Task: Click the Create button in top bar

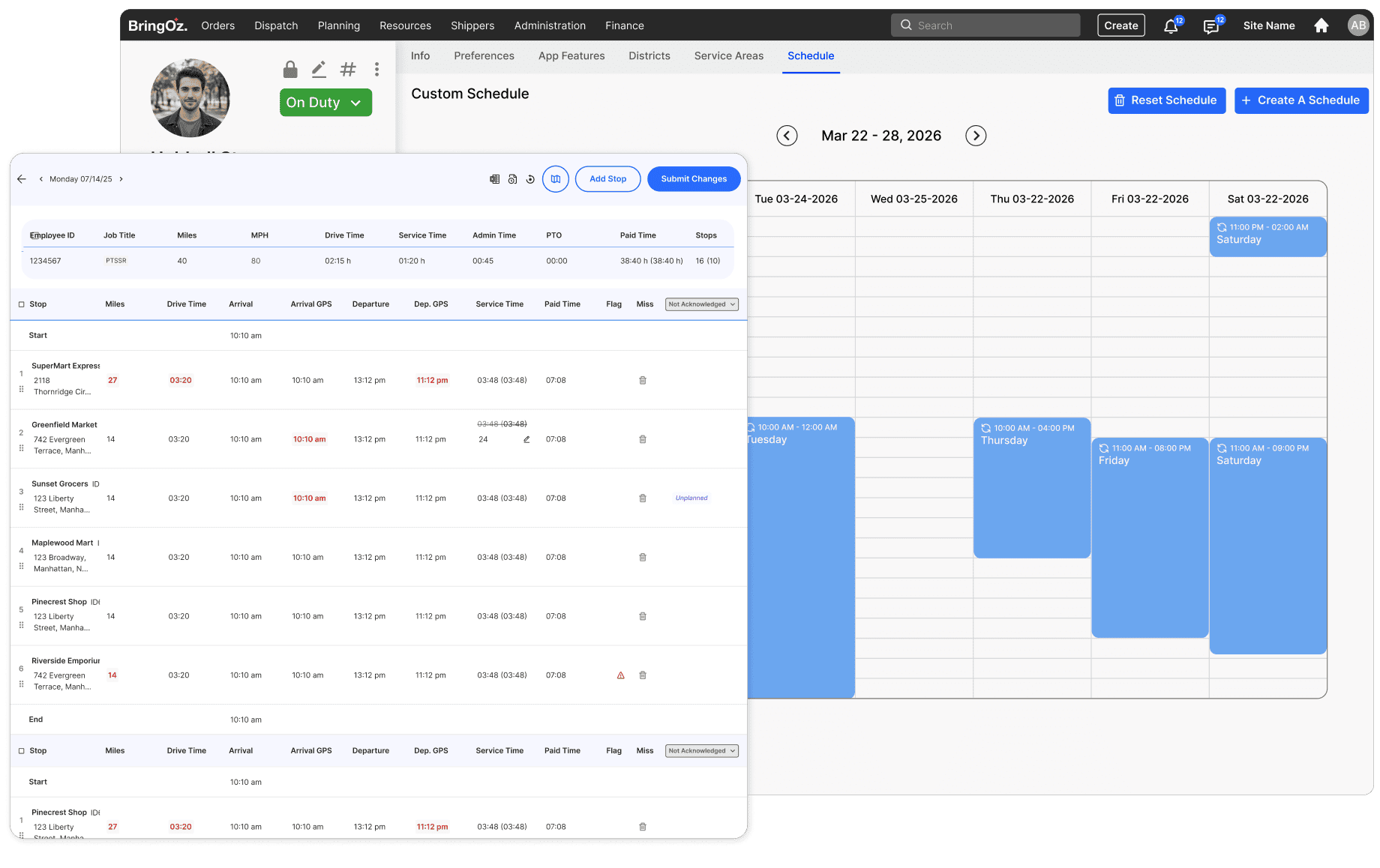Action: pos(1121,25)
